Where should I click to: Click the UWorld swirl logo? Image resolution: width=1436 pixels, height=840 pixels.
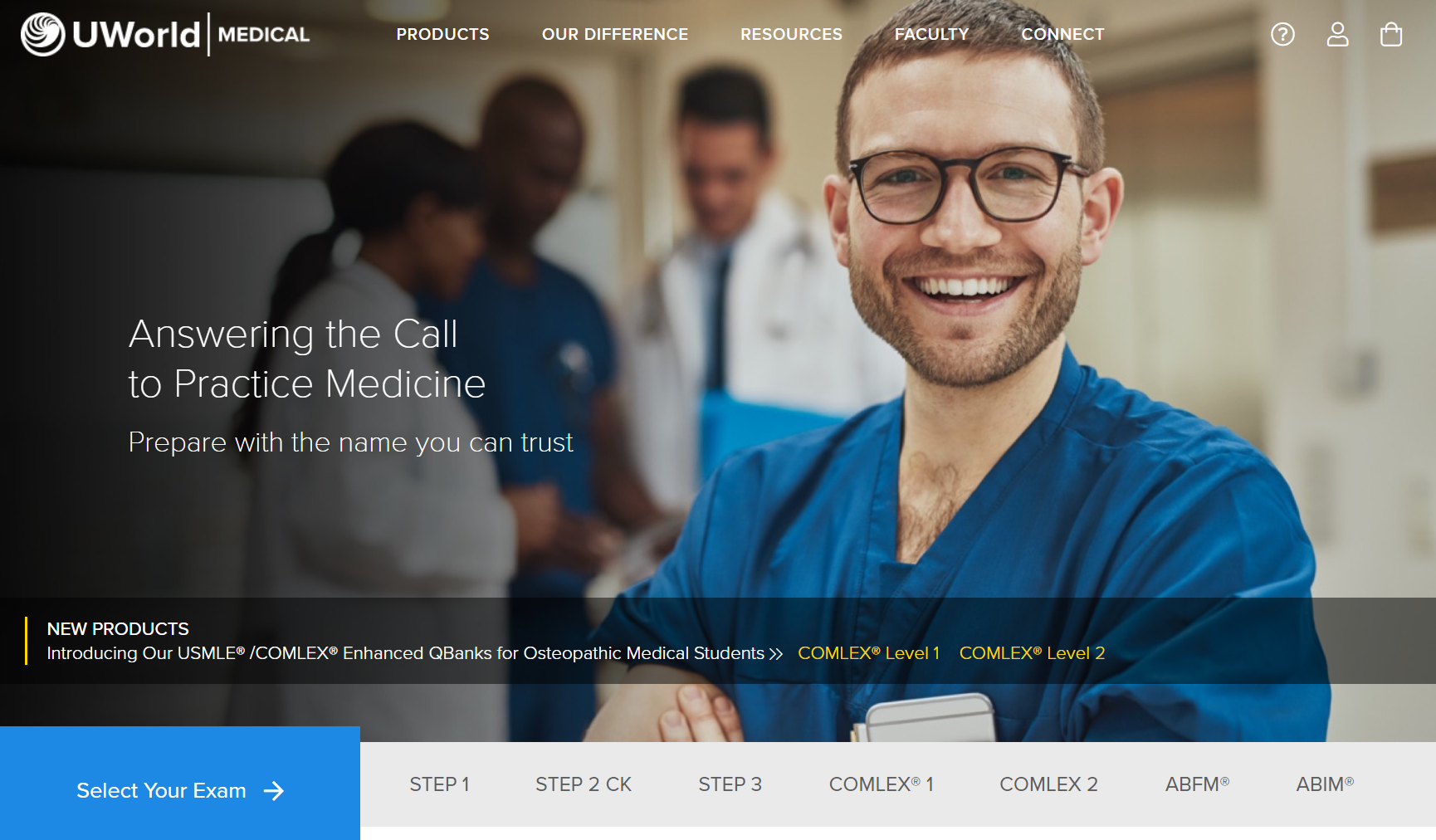point(43,34)
